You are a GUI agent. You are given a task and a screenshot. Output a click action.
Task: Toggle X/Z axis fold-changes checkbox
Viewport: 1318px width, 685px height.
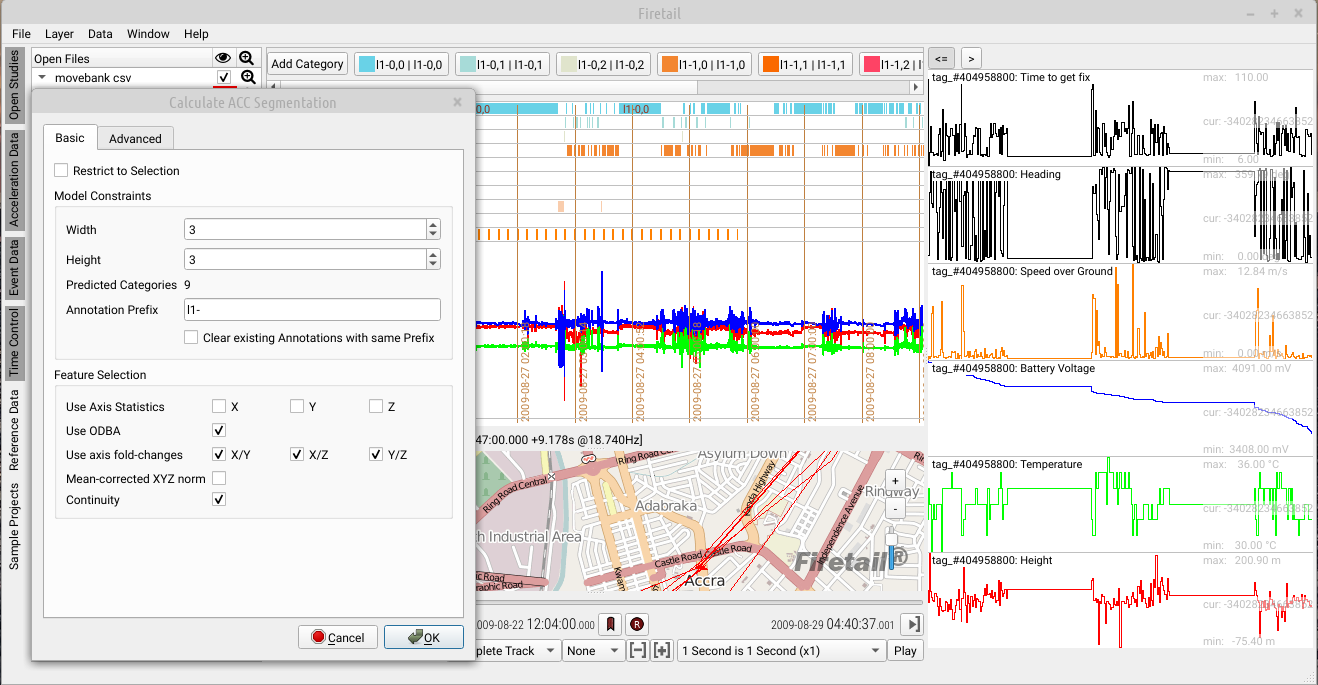coord(297,454)
